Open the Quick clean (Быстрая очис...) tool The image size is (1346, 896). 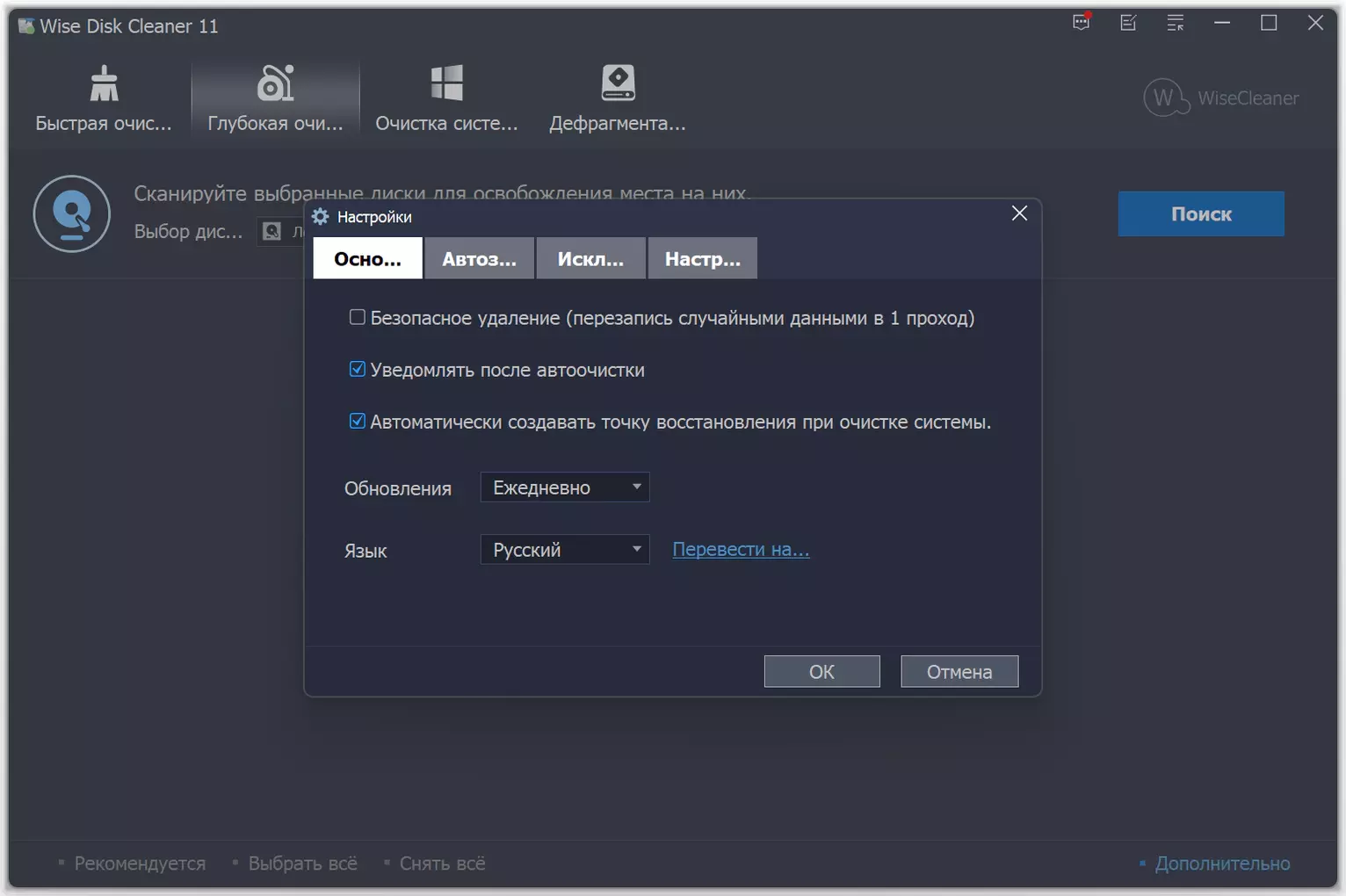tap(104, 98)
